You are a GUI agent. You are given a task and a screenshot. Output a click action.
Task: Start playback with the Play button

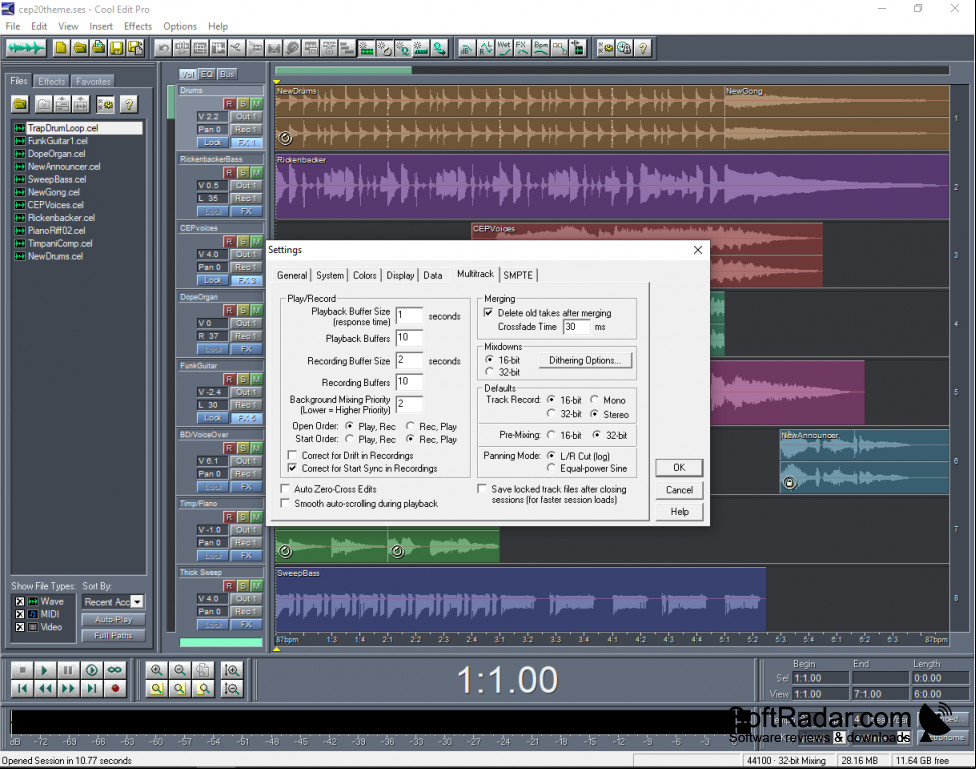point(45,670)
